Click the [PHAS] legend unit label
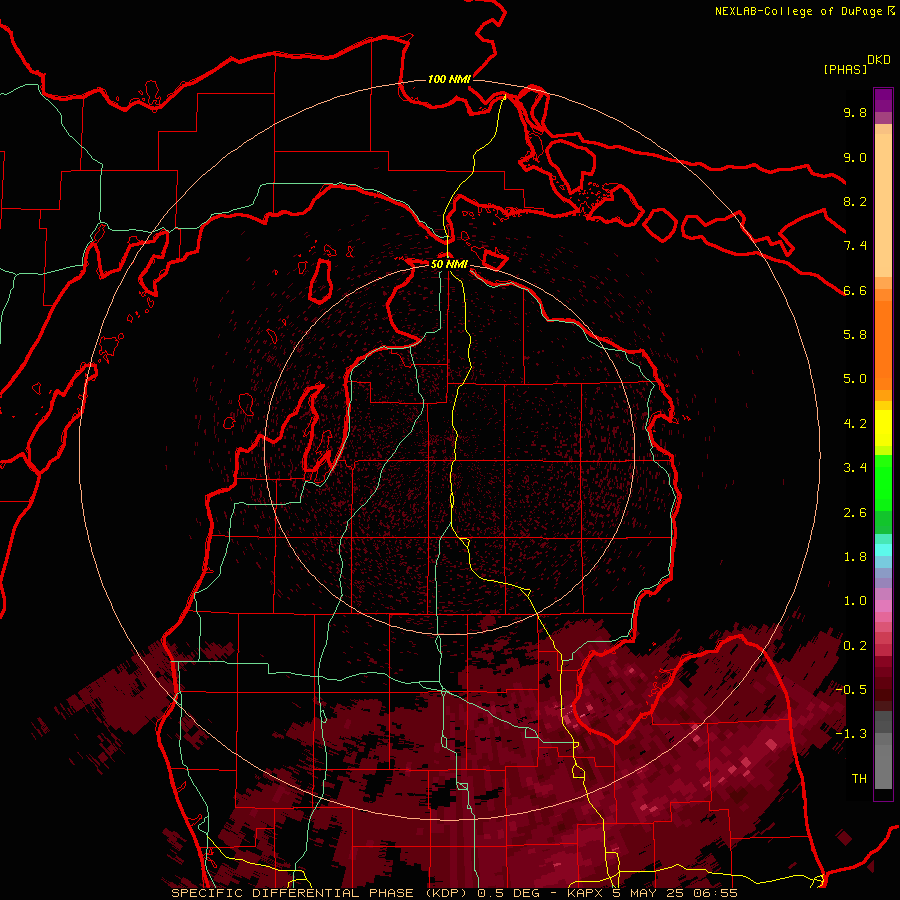Image resolution: width=900 pixels, height=900 pixels. (x=845, y=69)
